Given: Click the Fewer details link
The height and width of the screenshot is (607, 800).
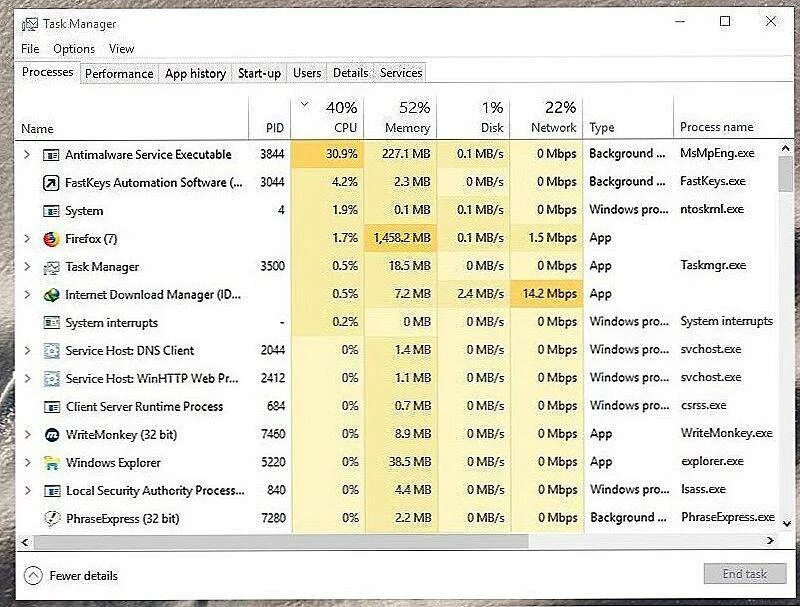Looking at the screenshot, I should coord(84,576).
